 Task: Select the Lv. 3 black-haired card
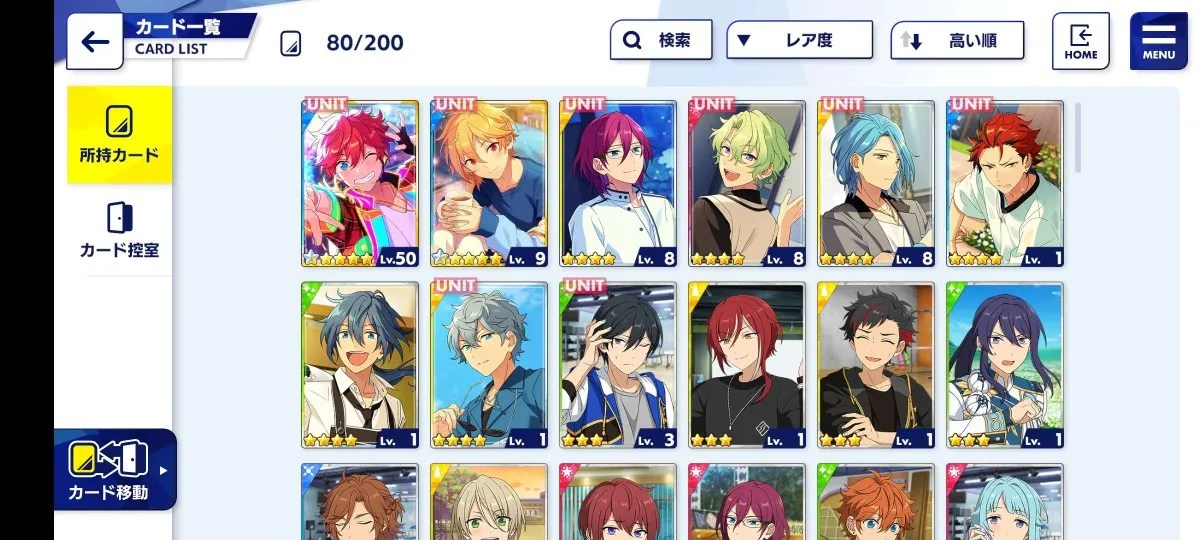click(618, 365)
